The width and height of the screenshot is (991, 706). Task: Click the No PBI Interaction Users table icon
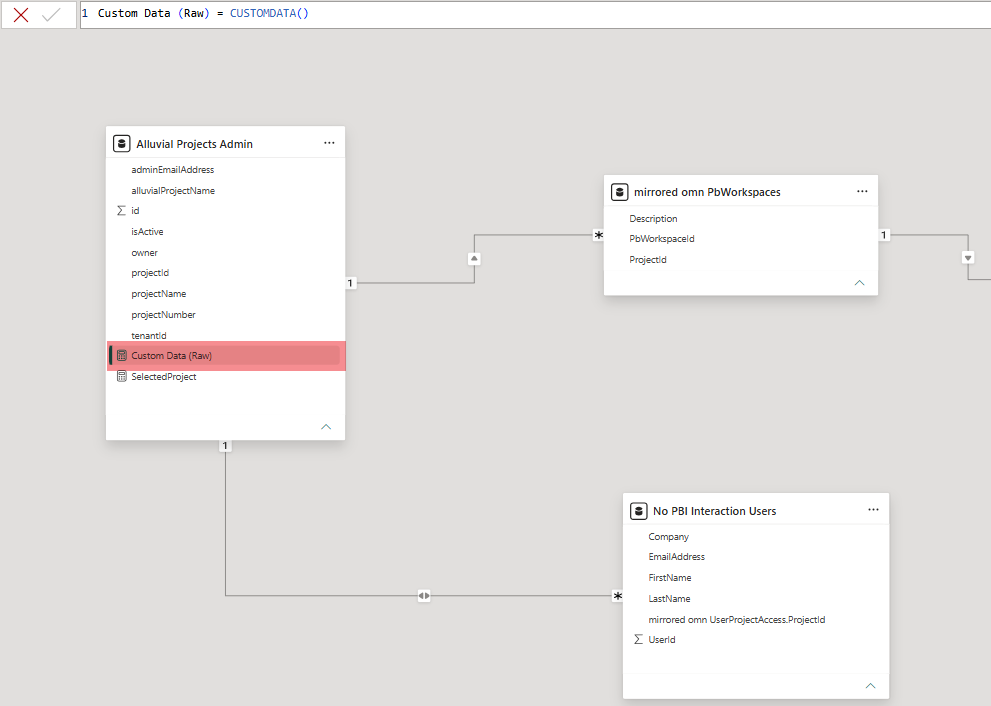pos(638,511)
